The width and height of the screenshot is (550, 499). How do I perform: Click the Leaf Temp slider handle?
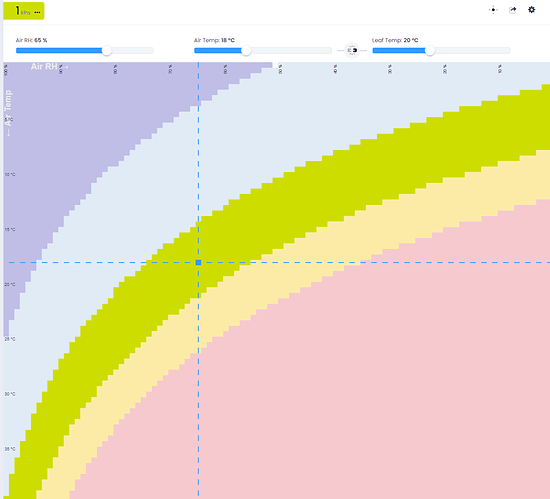point(430,50)
